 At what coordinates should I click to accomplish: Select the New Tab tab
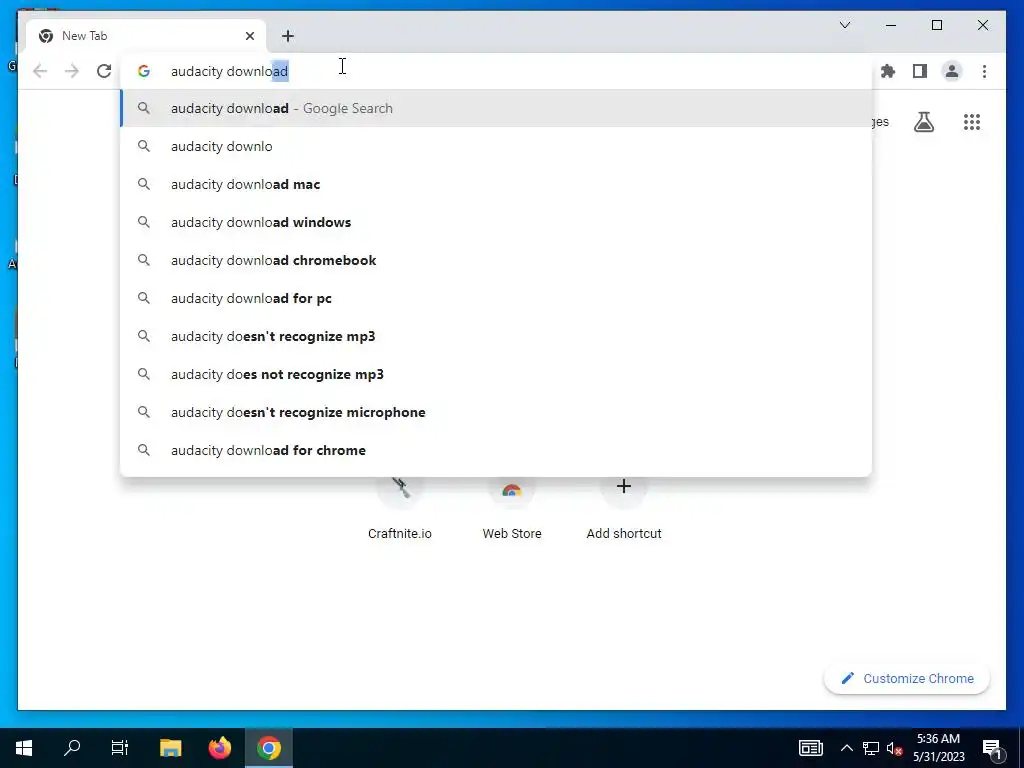click(x=146, y=36)
